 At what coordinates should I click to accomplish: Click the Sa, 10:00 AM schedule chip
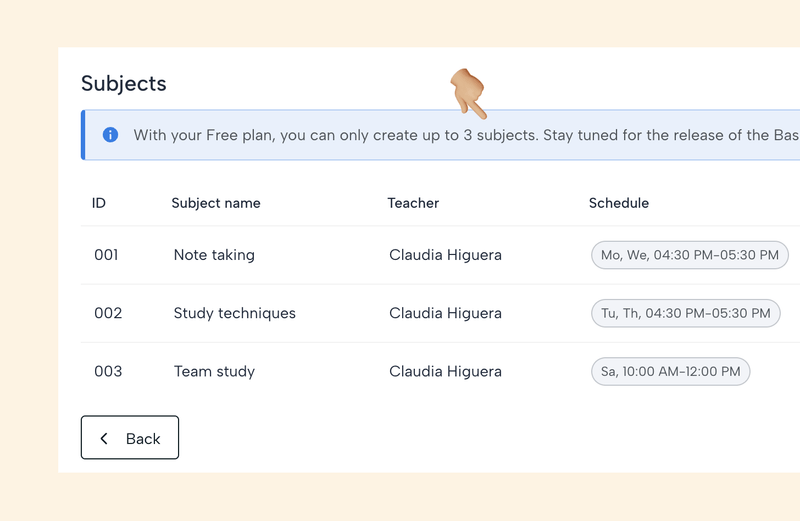(671, 371)
